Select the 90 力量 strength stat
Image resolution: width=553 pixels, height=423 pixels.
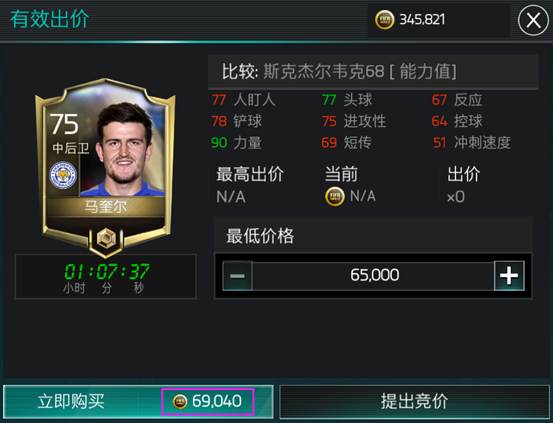[x=236, y=143]
